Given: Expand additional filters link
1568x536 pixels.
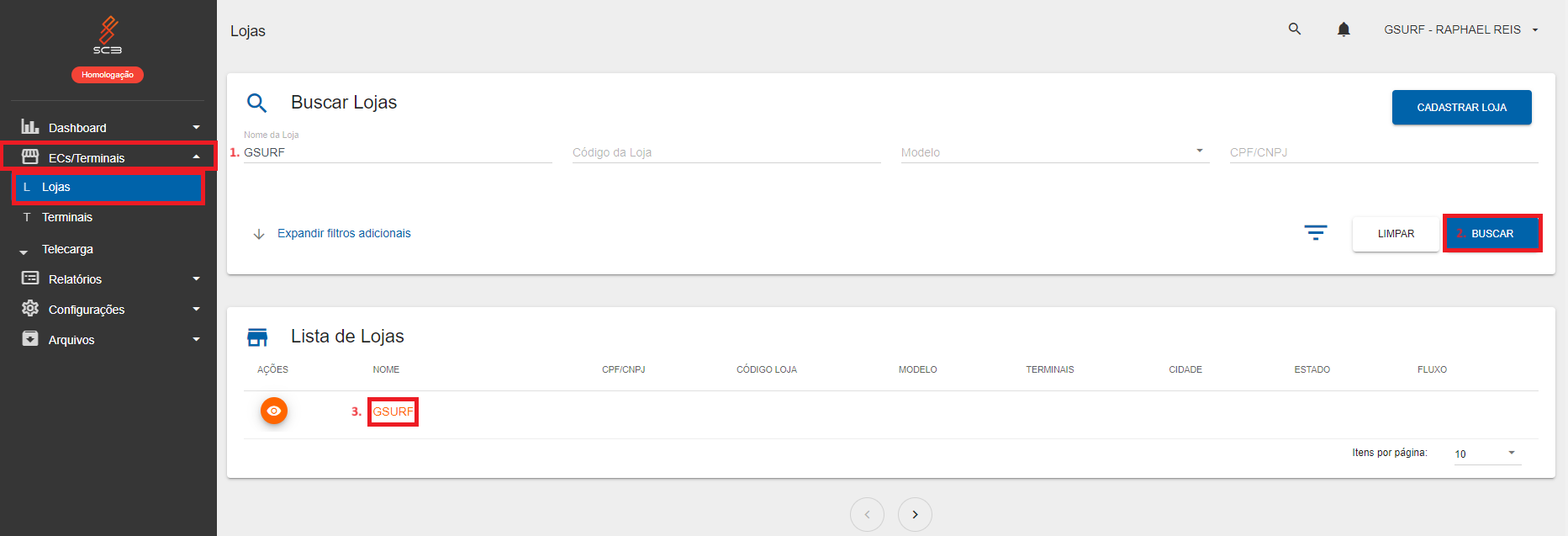Looking at the screenshot, I should pos(344,233).
